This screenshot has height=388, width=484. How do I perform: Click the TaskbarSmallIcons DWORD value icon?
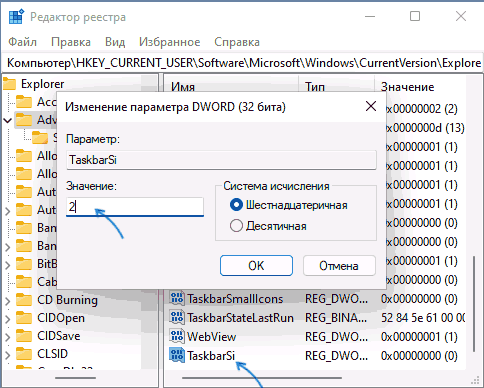[x=177, y=298]
